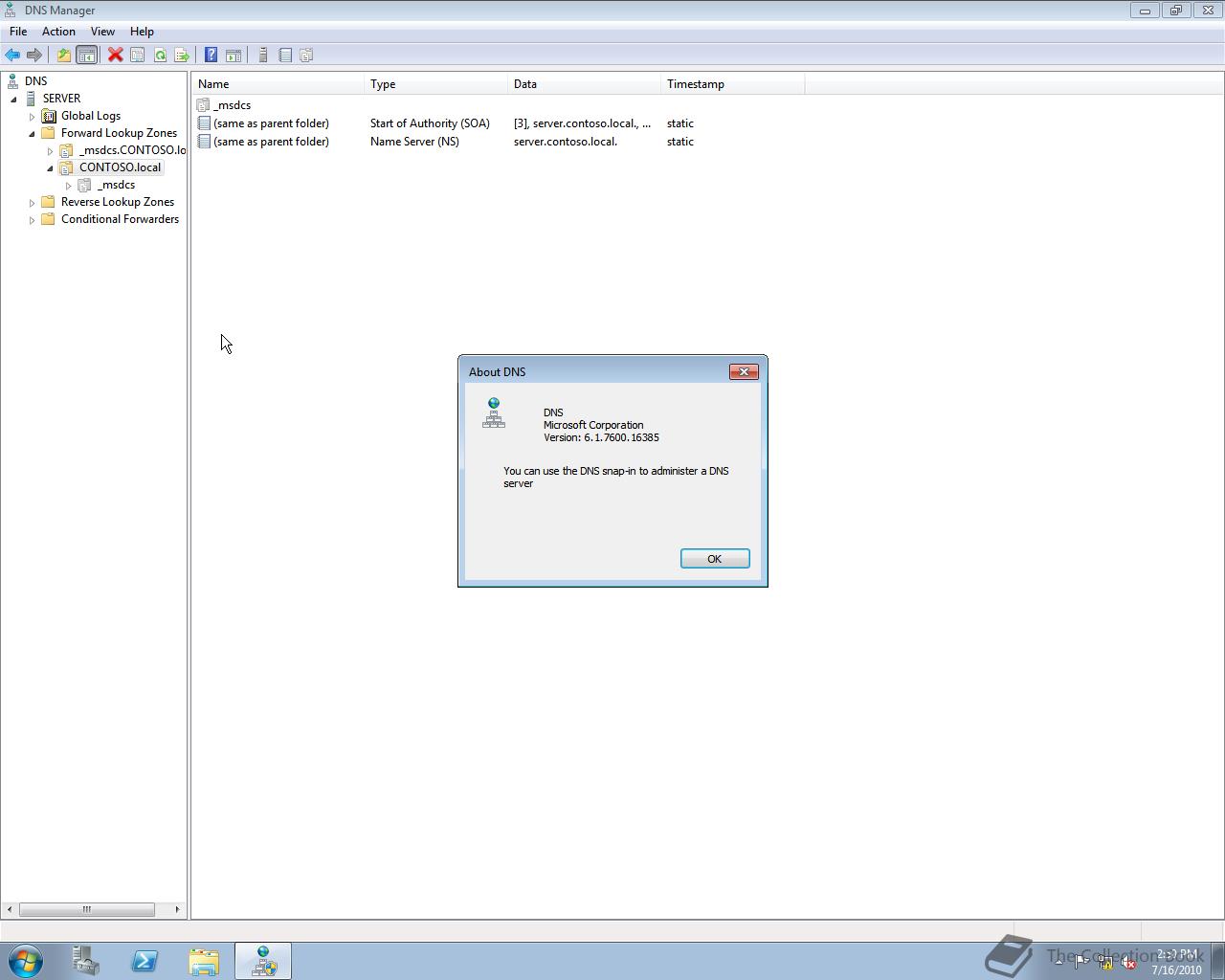This screenshot has height=980, width=1225.
Task: Click DNS Manager taskbar button
Action: tap(263, 961)
